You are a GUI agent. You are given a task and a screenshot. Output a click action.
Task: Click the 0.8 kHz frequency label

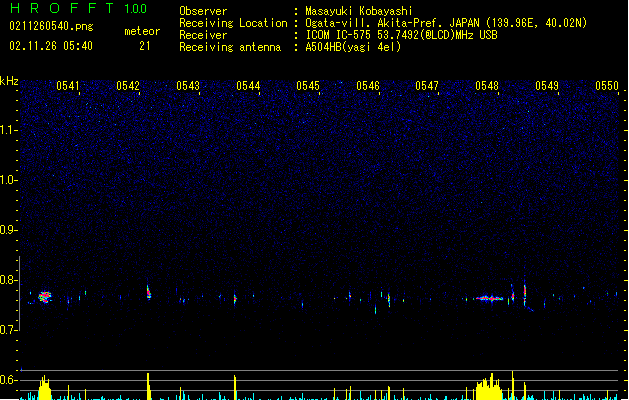(8, 280)
